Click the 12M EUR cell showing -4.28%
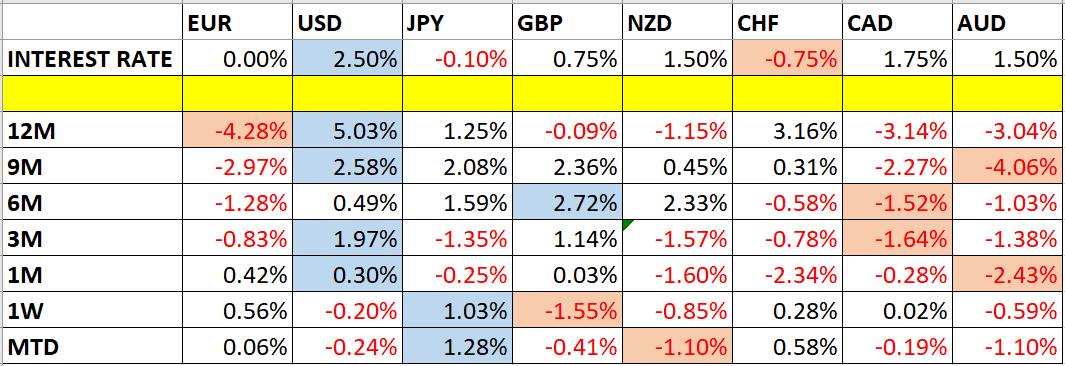Screen dimensions: 1065x366 (x=238, y=130)
